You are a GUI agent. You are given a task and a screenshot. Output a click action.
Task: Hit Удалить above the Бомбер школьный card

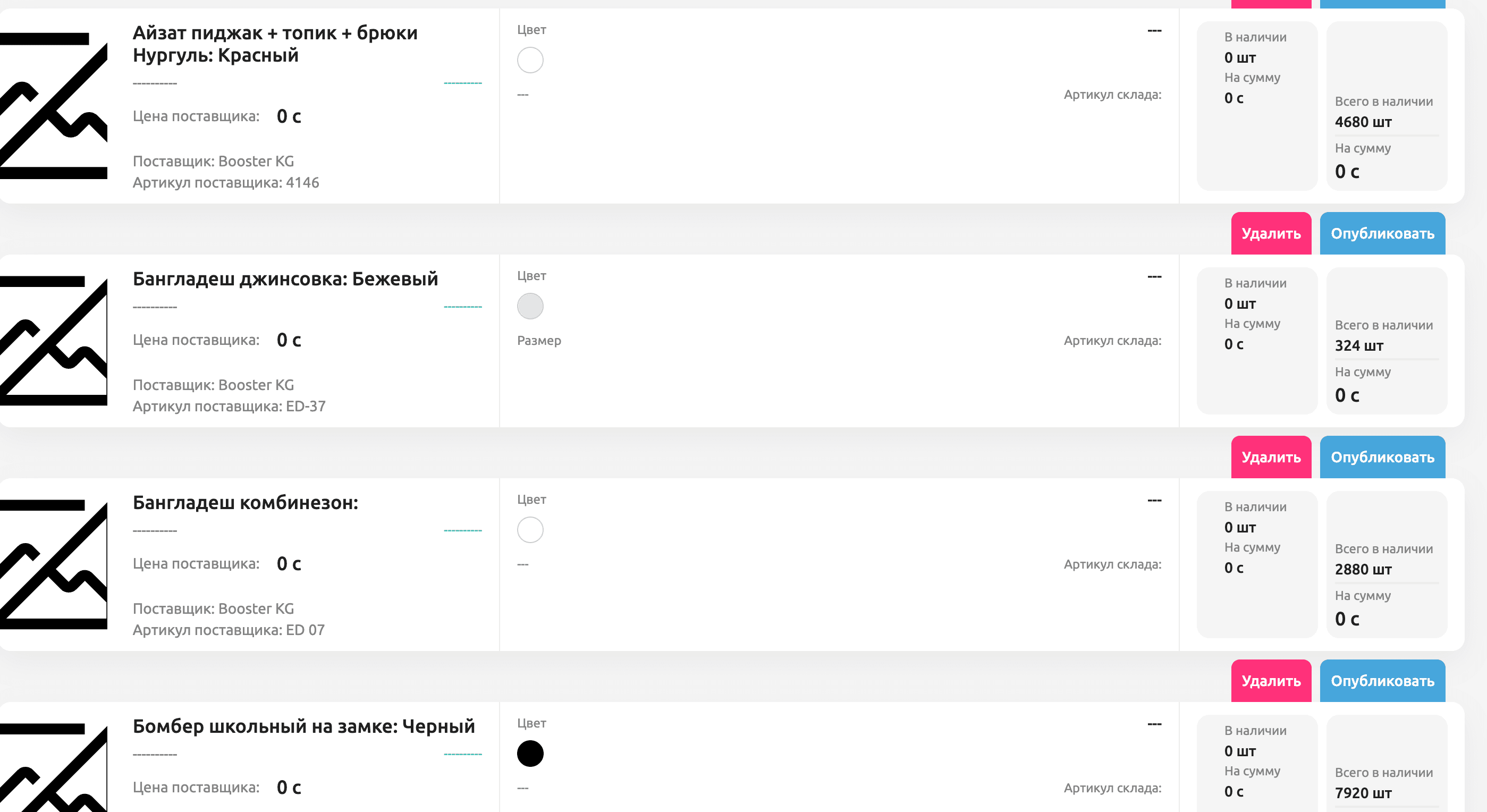[1271, 681]
